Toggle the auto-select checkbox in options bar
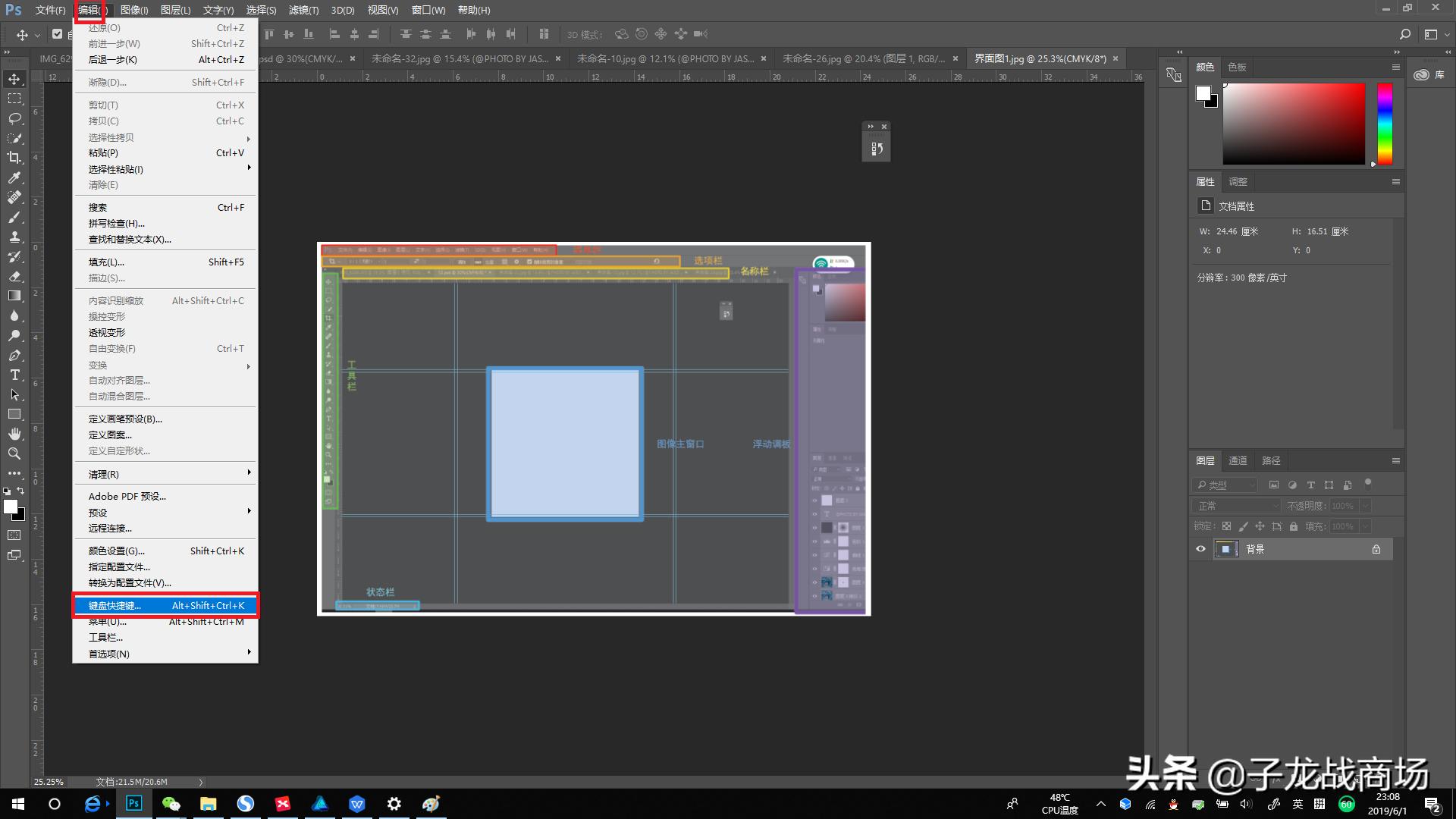1456x819 pixels. tap(57, 34)
